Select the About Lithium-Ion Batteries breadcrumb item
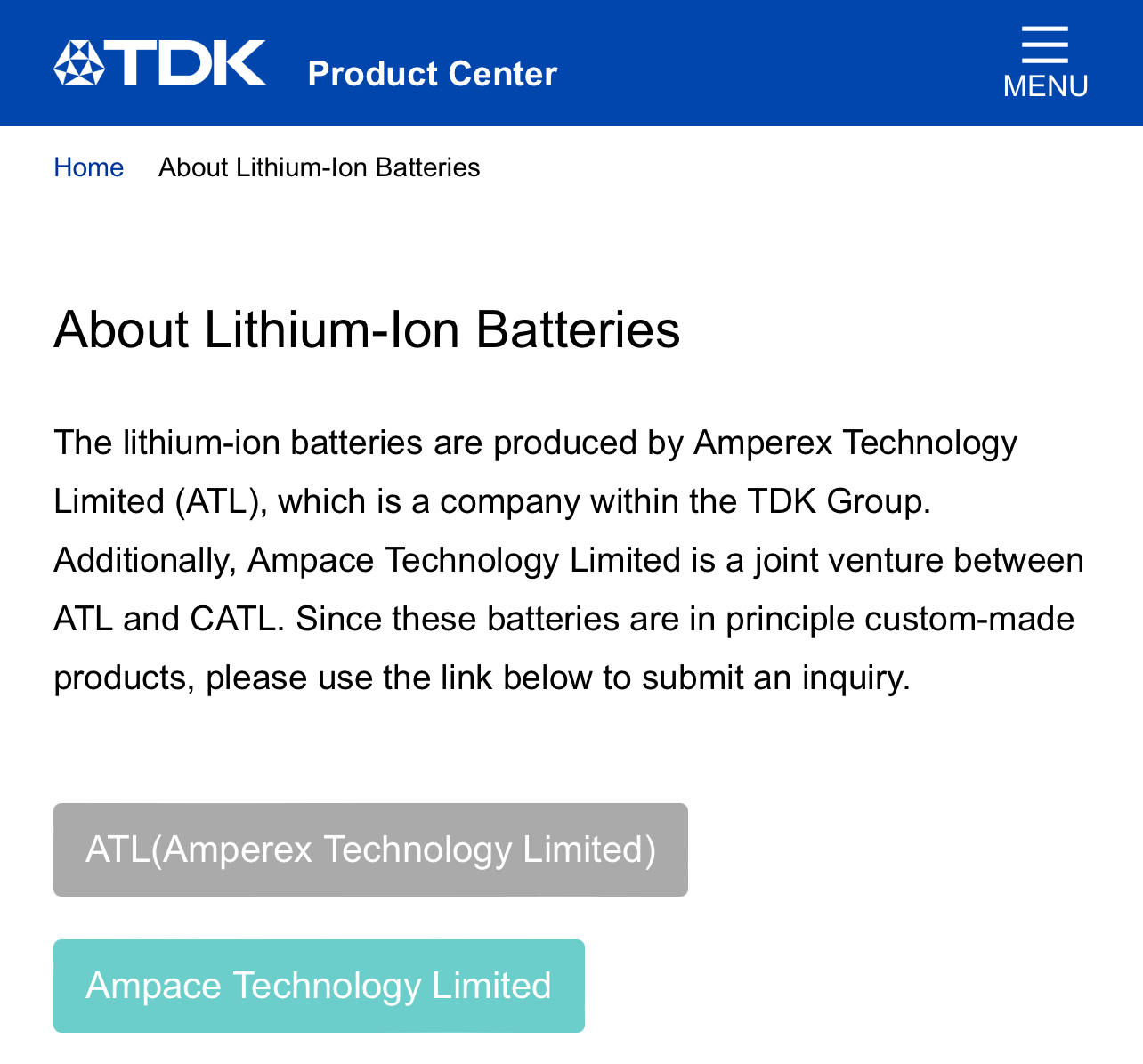The image size is (1143, 1064). [x=319, y=167]
